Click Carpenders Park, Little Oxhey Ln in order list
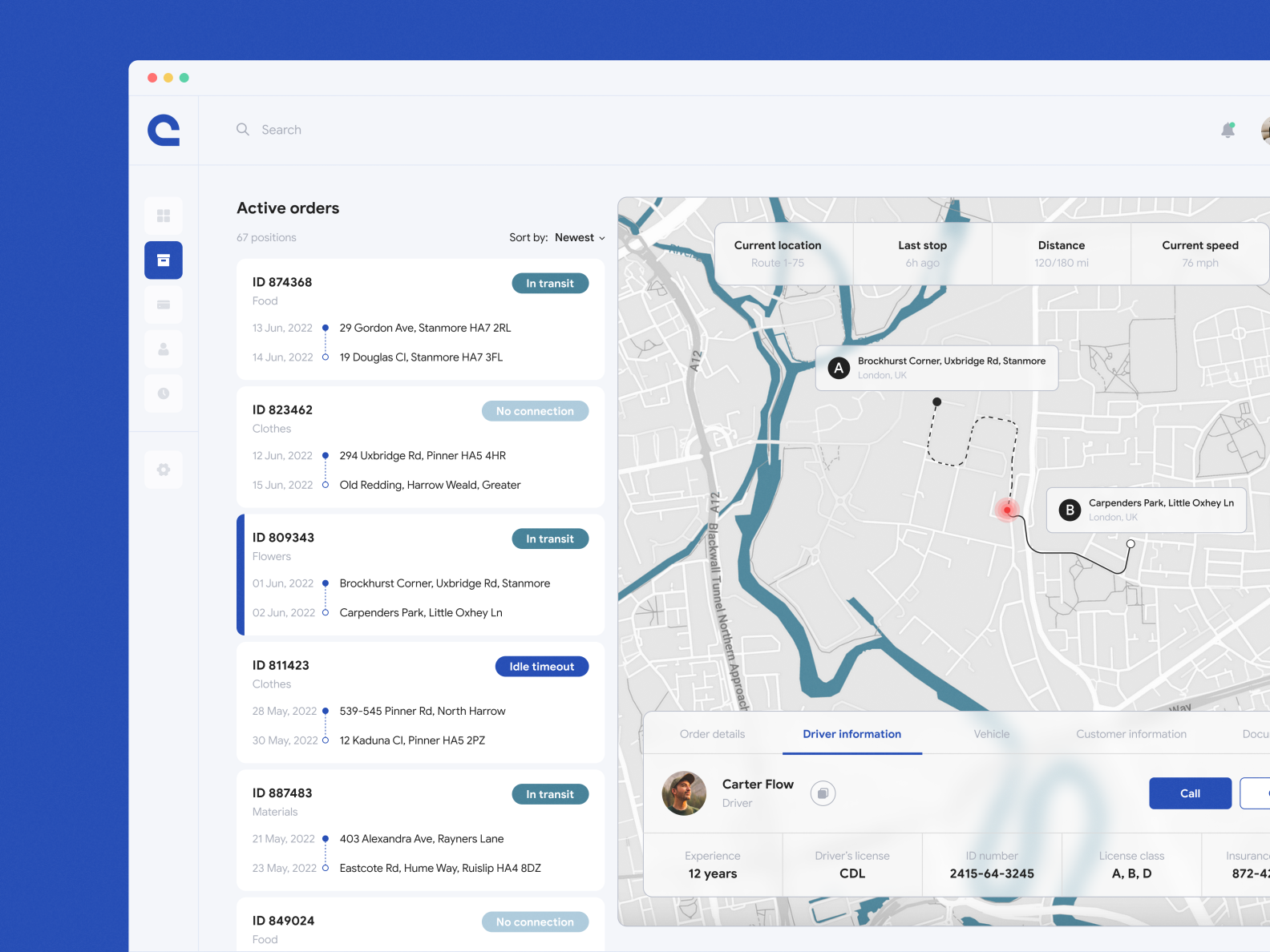Image resolution: width=1270 pixels, height=952 pixels. click(x=421, y=612)
